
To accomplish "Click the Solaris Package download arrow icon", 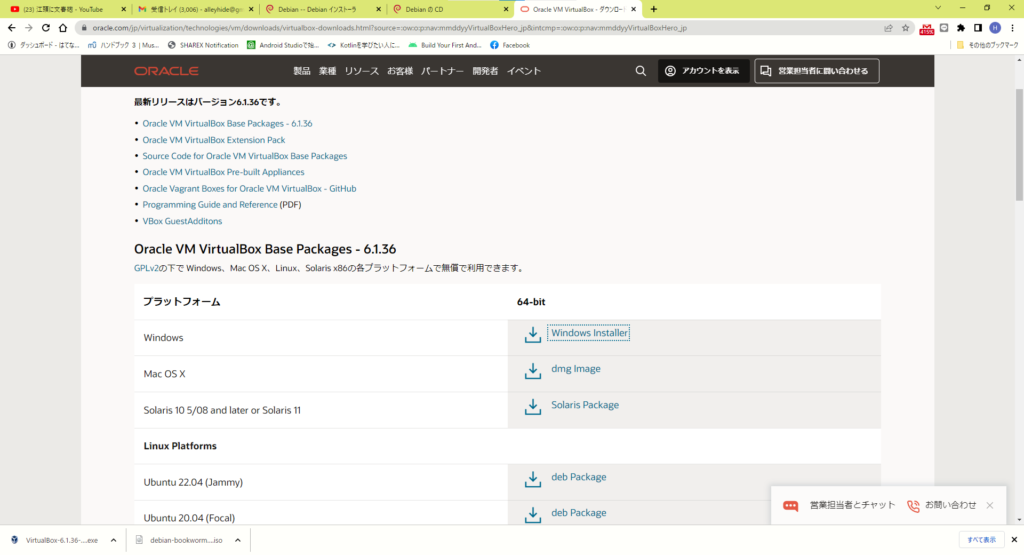I will coord(533,406).
